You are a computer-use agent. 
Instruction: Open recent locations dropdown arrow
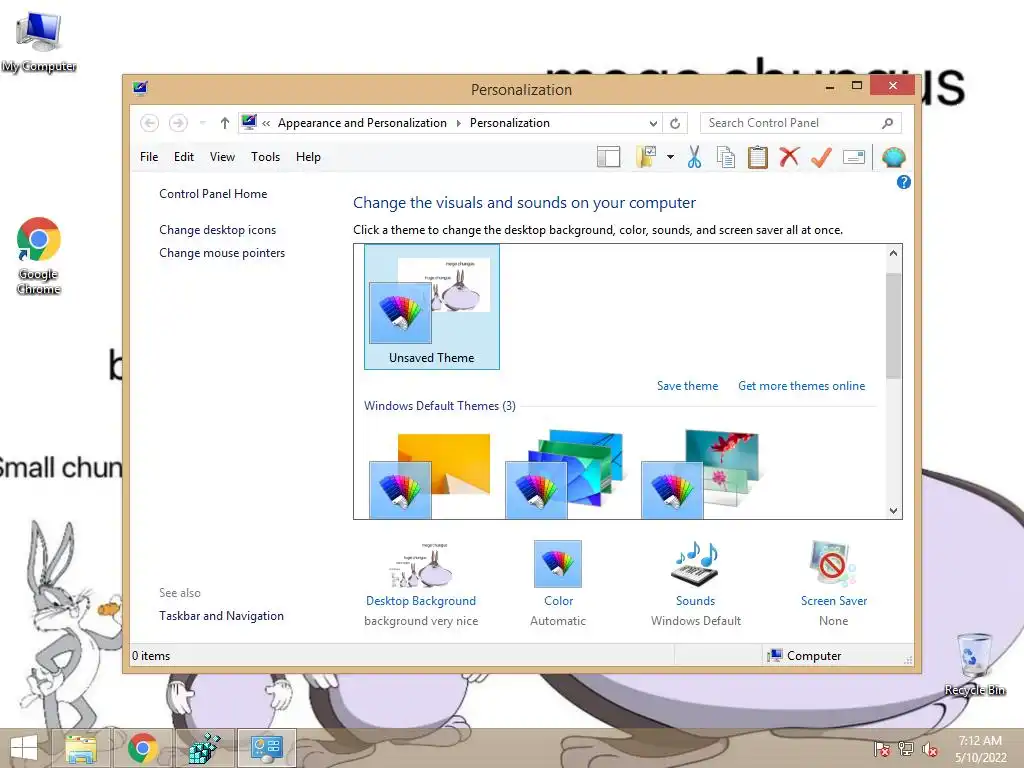coord(202,123)
